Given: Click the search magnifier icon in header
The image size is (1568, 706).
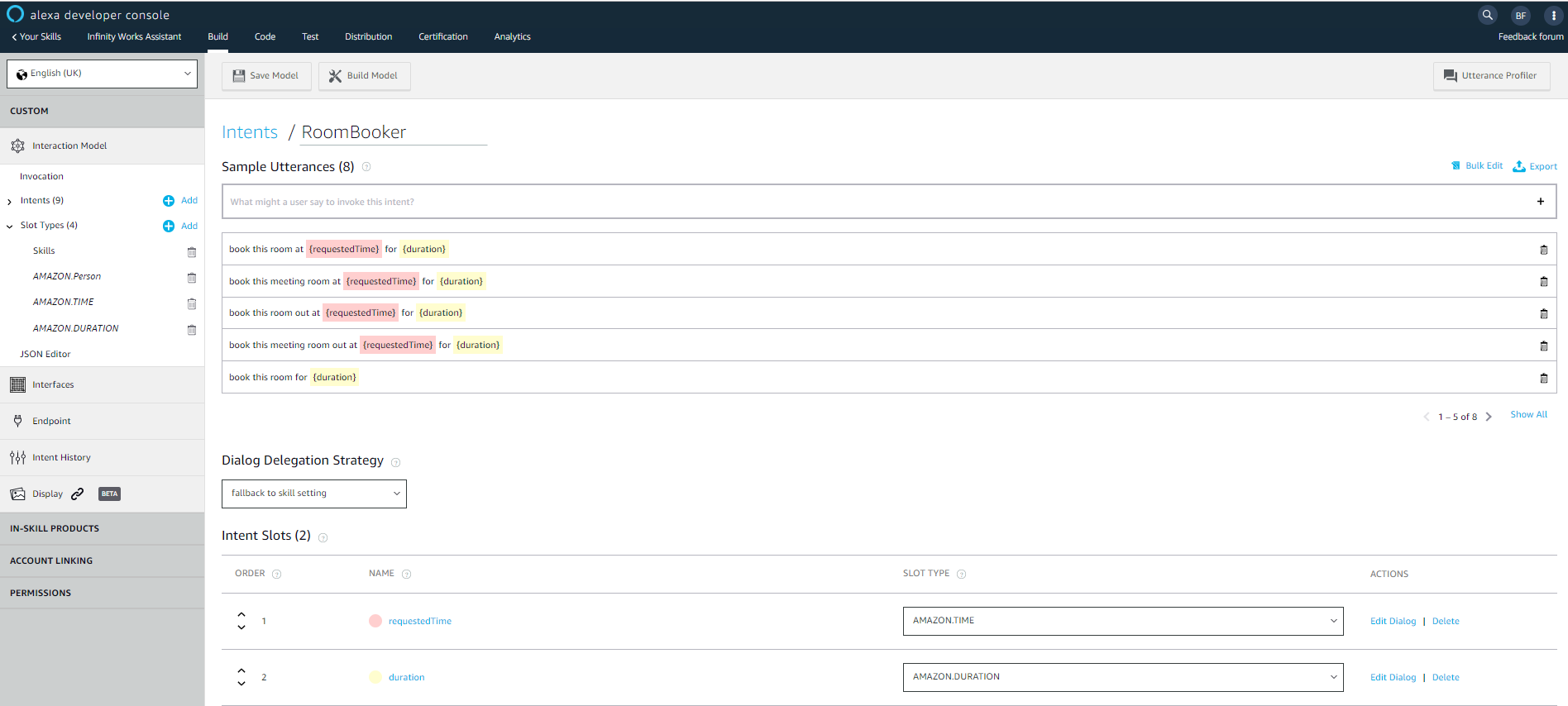Looking at the screenshot, I should (x=1487, y=15).
